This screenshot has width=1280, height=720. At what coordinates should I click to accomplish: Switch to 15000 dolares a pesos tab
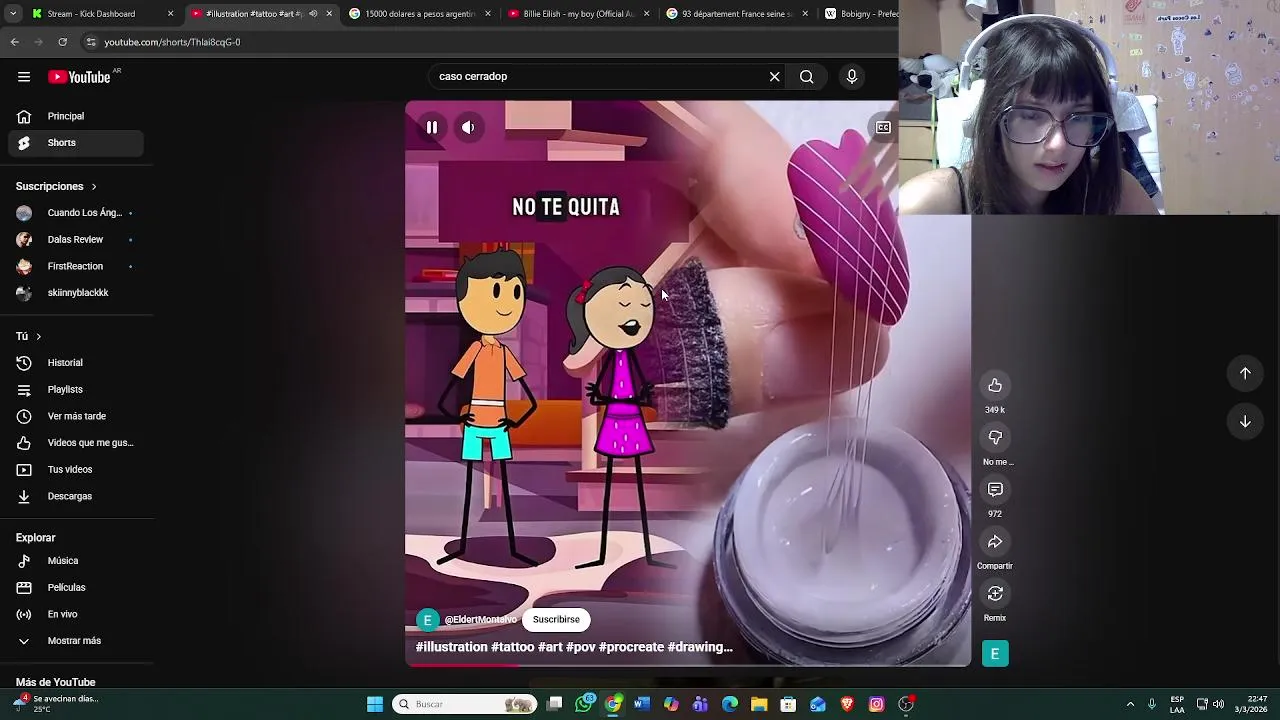[420, 14]
